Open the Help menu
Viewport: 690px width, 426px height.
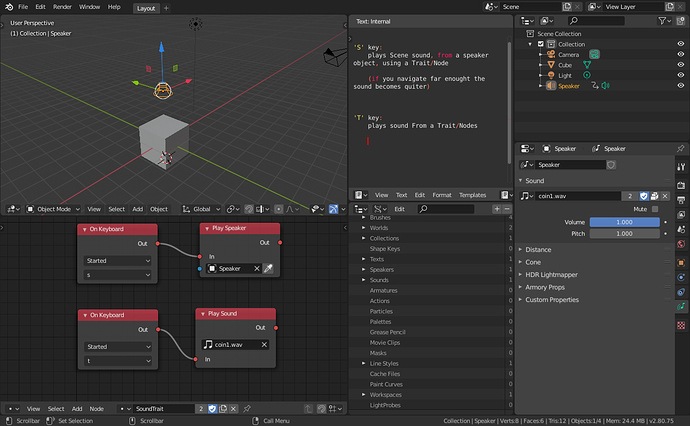point(114,7)
